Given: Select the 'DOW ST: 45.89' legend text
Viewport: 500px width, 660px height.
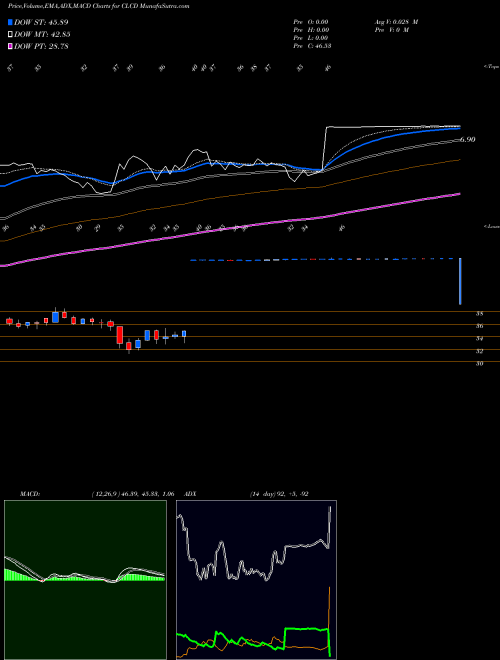Looking at the screenshot, I should point(41,22).
